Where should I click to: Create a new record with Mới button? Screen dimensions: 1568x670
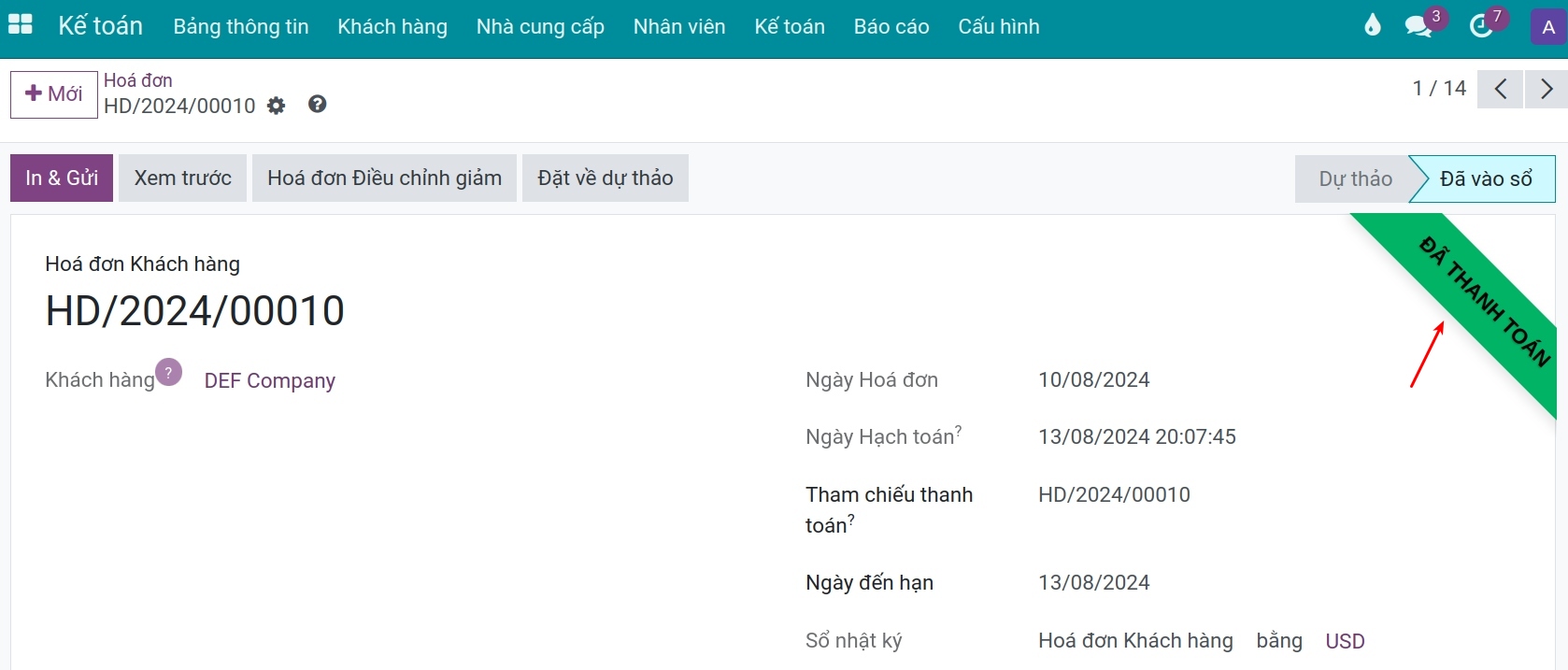tap(54, 94)
